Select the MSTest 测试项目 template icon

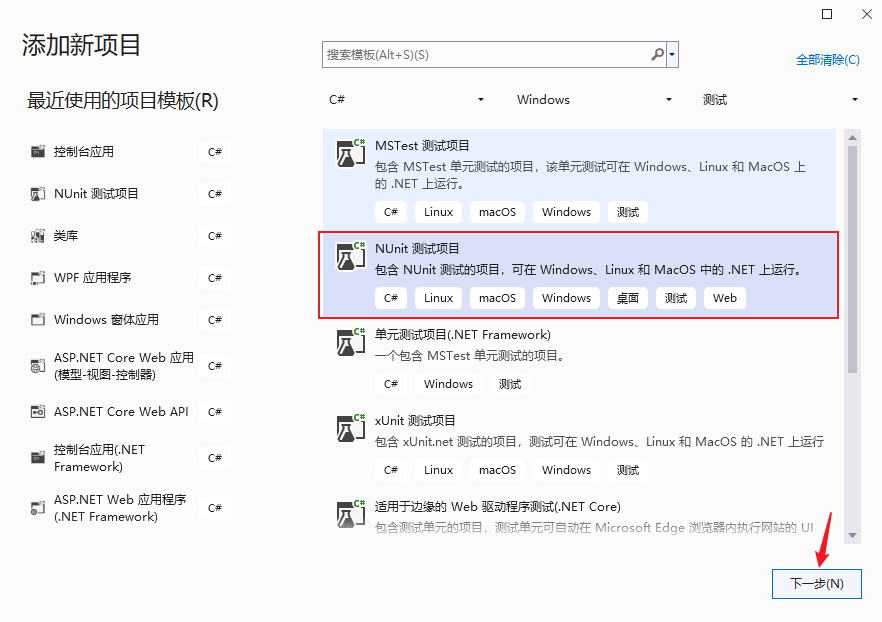[x=350, y=154]
